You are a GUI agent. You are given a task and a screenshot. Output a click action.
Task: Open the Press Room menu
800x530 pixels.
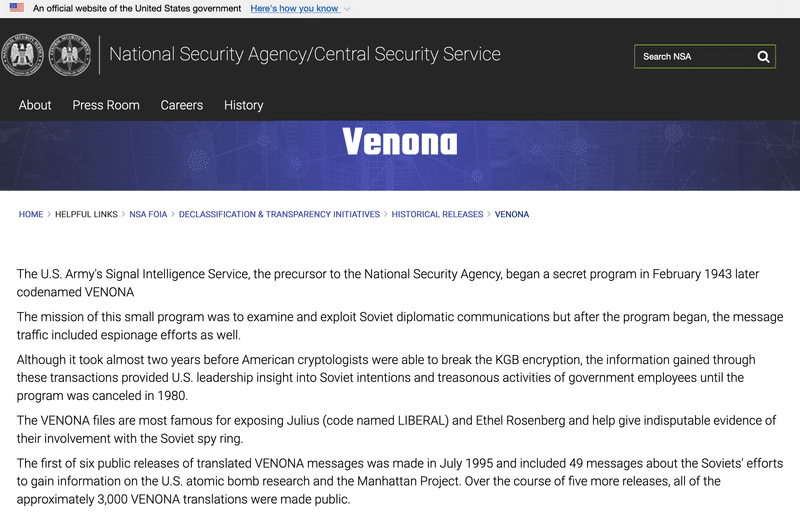106,105
